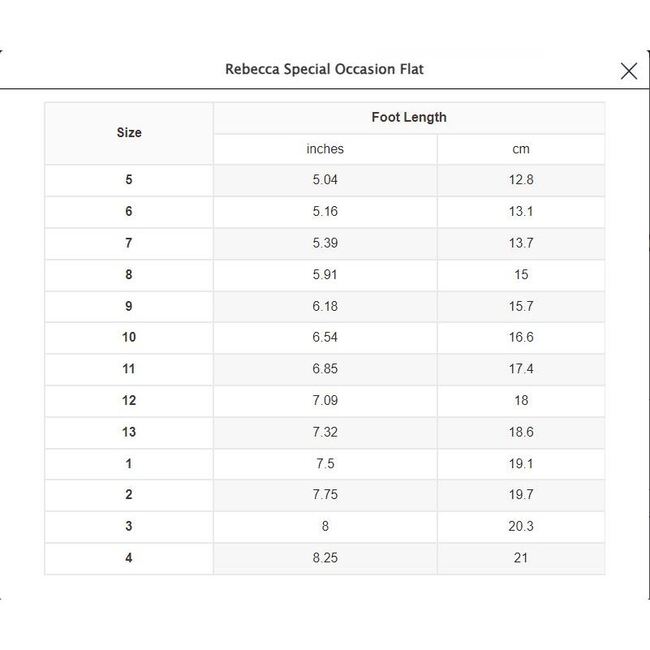Close the Rebecca Special Occasion Flat size chart

coord(628,70)
